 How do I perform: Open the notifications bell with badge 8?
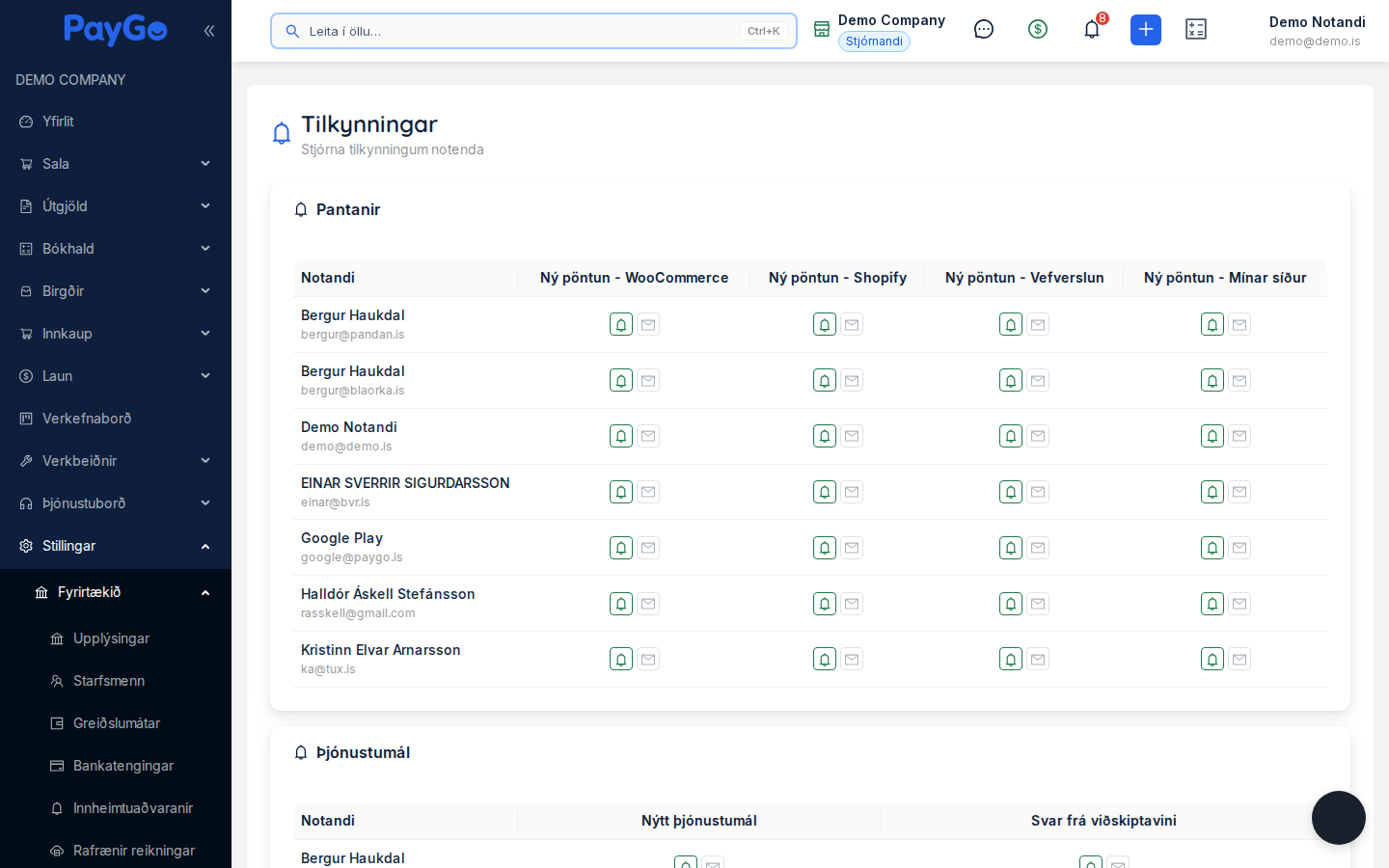point(1092,29)
